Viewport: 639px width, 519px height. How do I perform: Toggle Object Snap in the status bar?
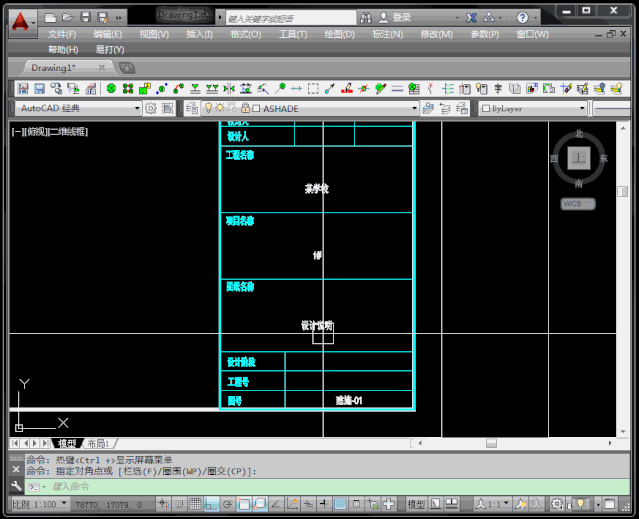click(243, 504)
